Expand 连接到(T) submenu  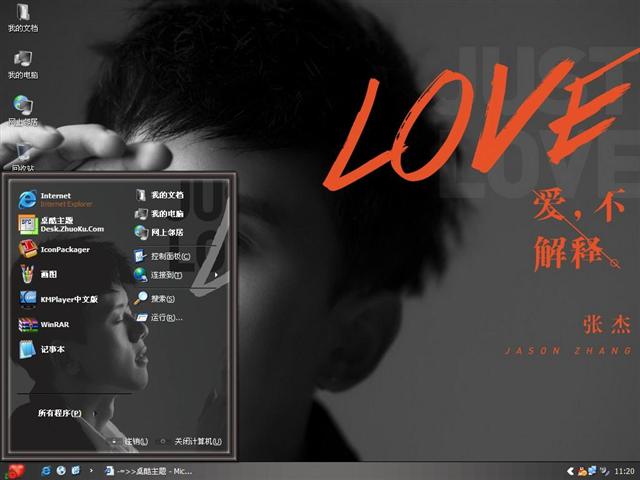[176, 275]
